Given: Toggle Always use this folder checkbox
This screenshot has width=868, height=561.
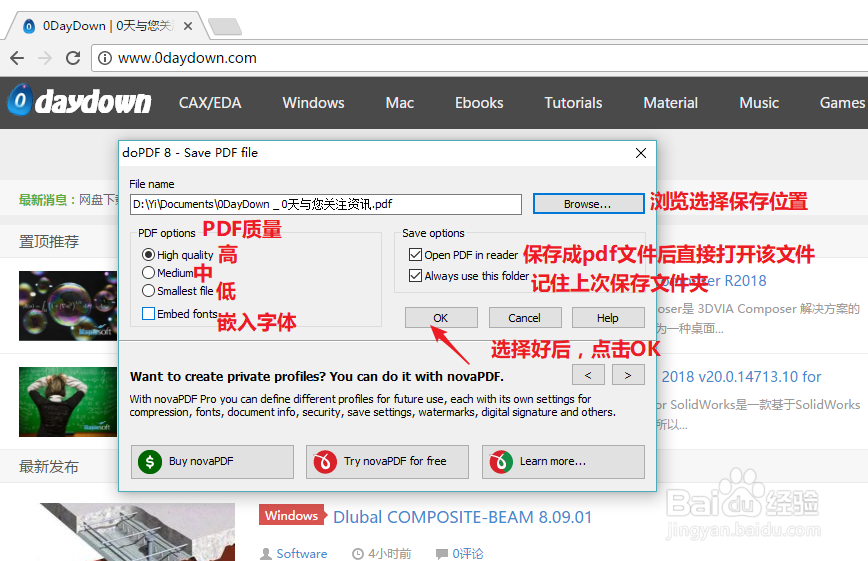Looking at the screenshot, I should [415, 276].
